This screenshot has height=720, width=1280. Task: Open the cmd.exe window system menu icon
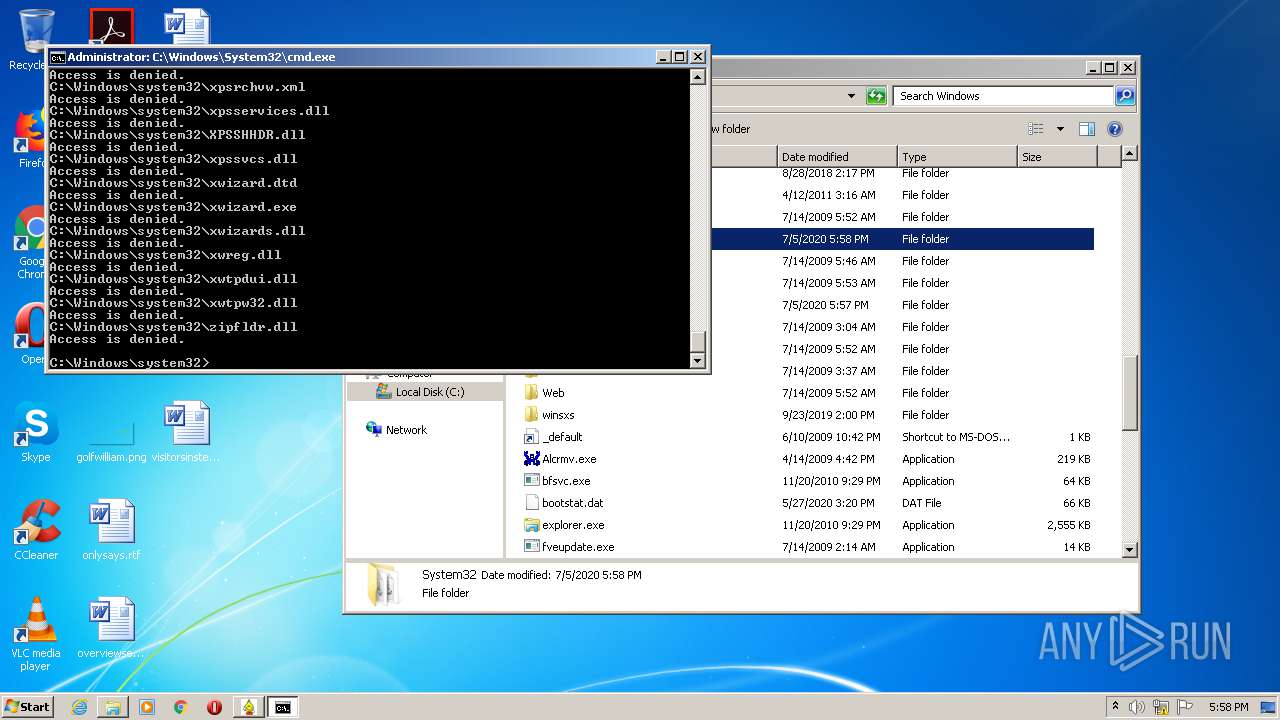[57, 57]
